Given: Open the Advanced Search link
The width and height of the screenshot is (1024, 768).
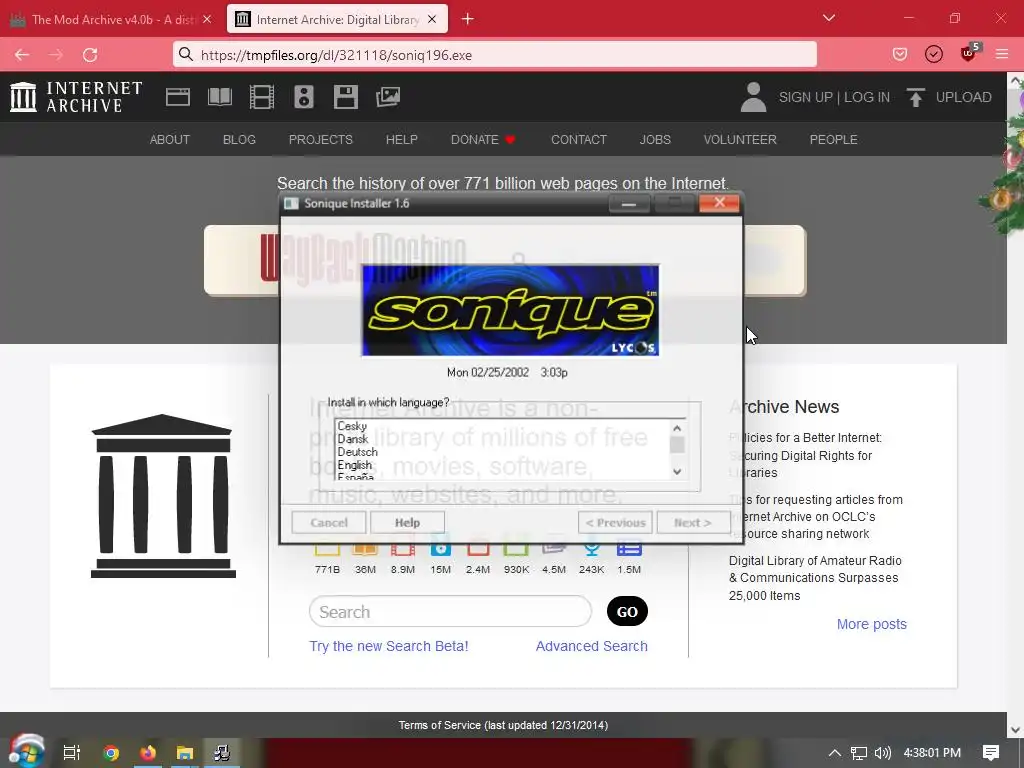Looking at the screenshot, I should 592,646.
